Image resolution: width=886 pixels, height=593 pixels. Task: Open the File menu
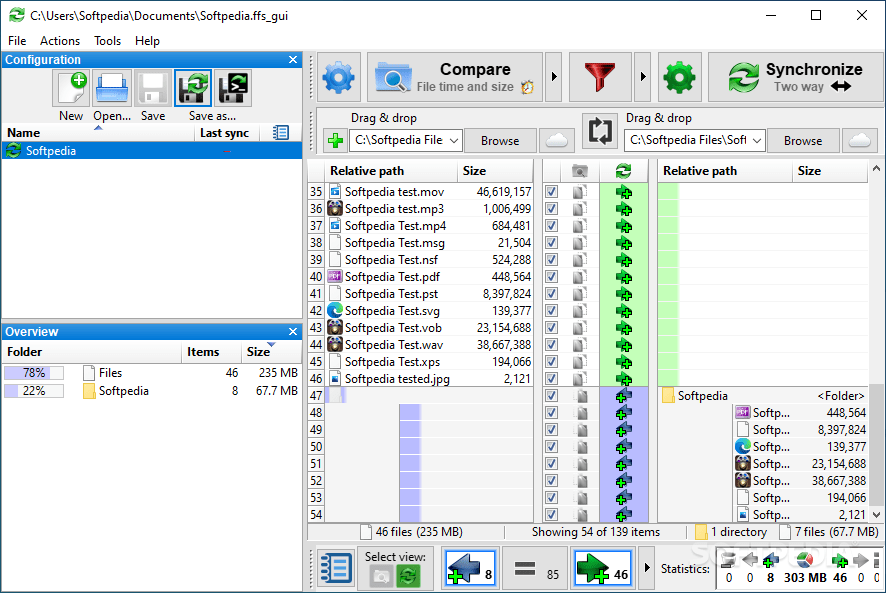(17, 41)
